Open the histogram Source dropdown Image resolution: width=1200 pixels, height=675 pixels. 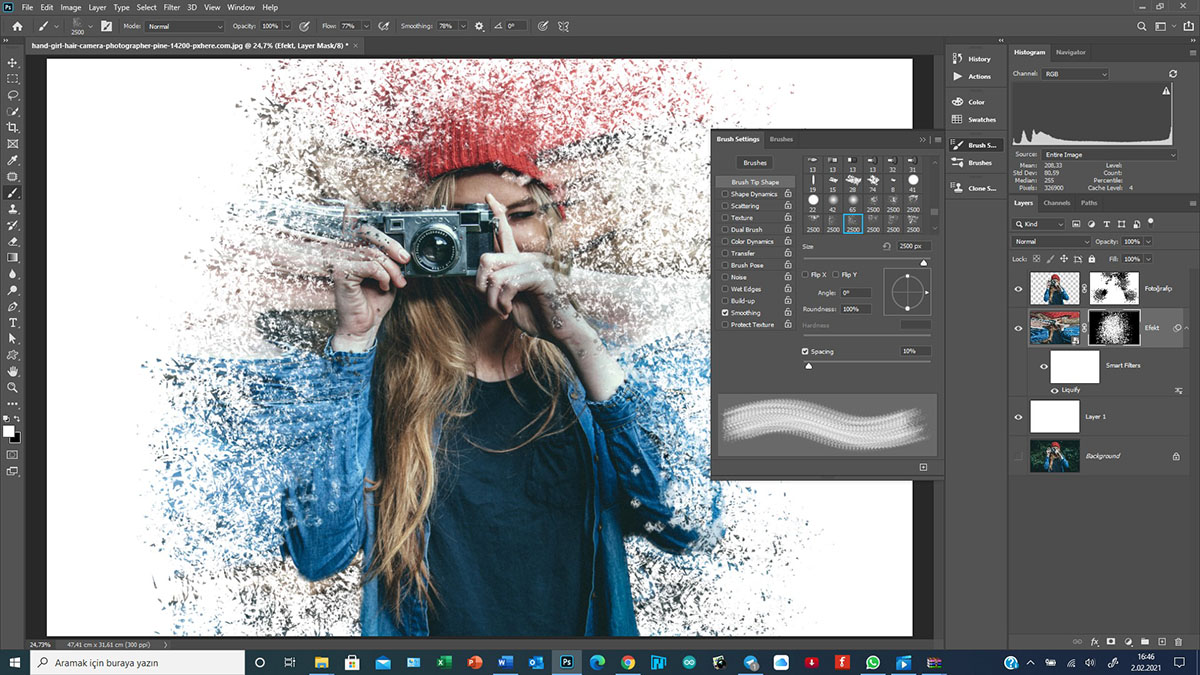click(1108, 155)
